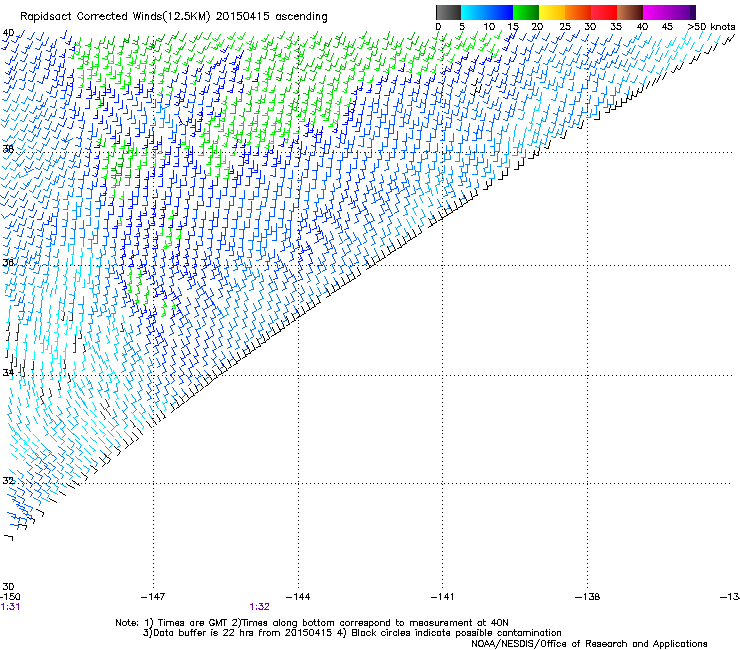740x650 pixels.
Task: Click the NOAA/NESDIS credit line
Action: (x=589, y=644)
